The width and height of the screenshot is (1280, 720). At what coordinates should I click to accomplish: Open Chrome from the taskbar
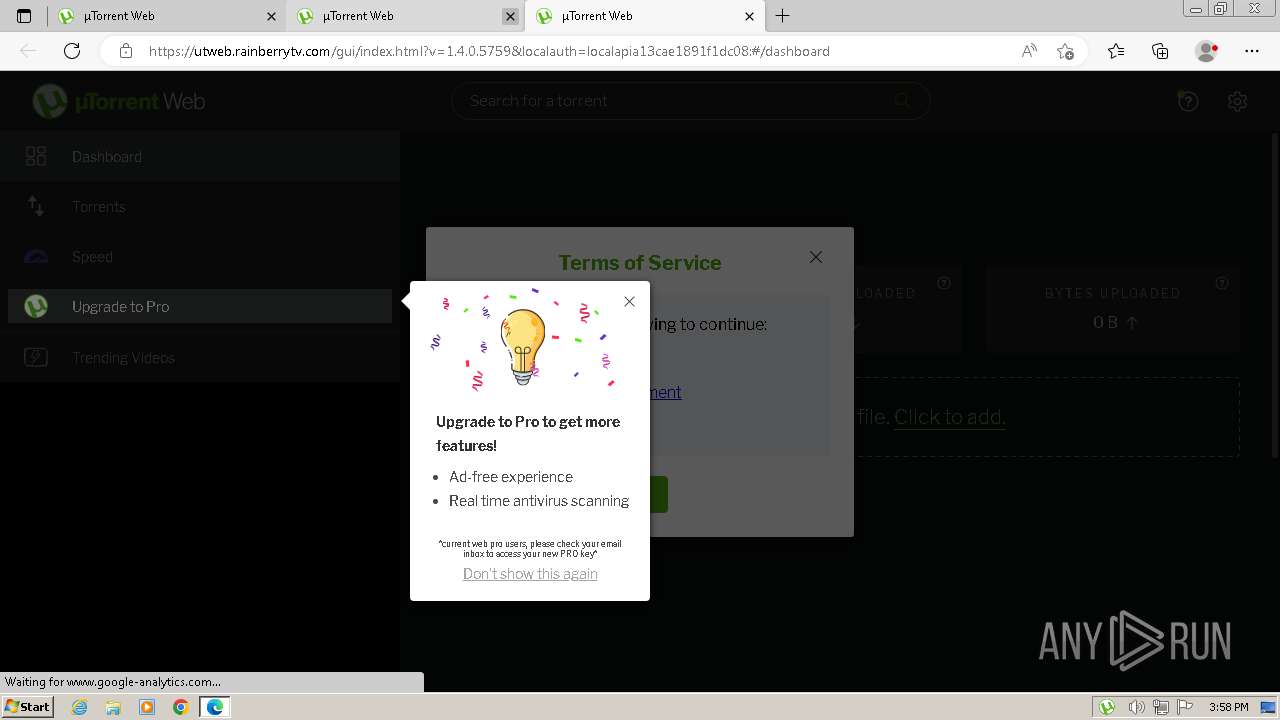[x=181, y=707]
